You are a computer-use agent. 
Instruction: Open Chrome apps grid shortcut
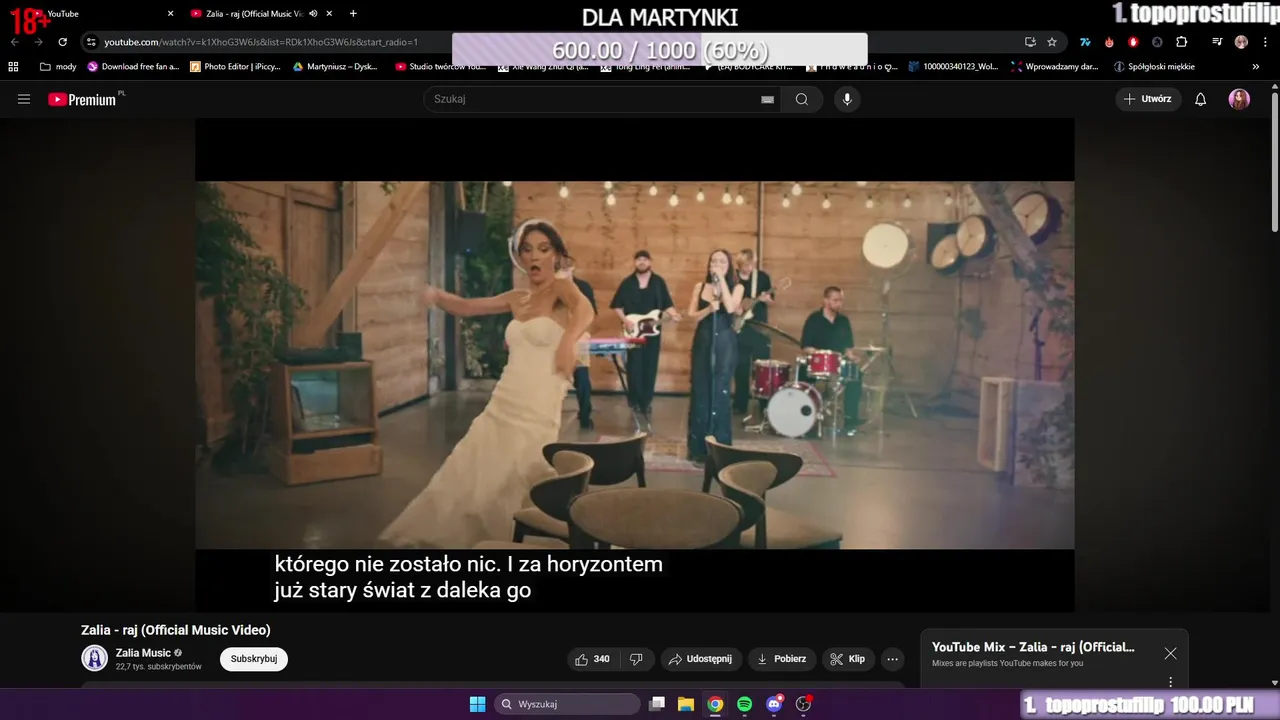click(x=13, y=67)
